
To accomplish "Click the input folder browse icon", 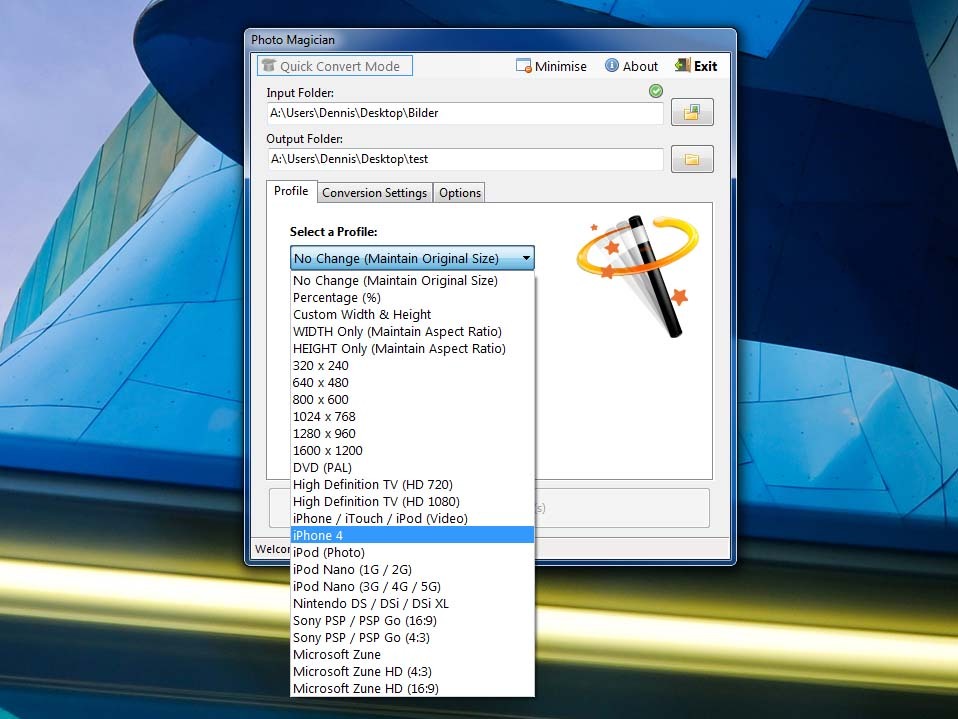I will (692, 112).
